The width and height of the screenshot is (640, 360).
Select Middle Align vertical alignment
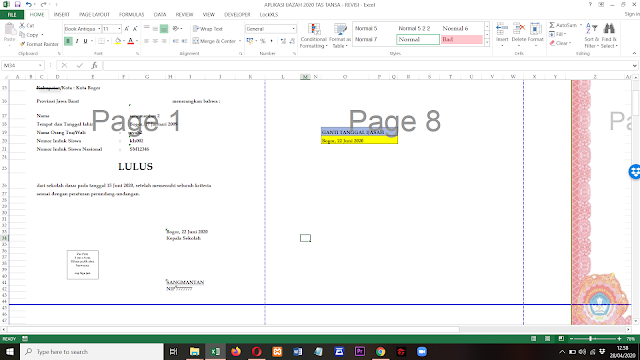coord(155,29)
